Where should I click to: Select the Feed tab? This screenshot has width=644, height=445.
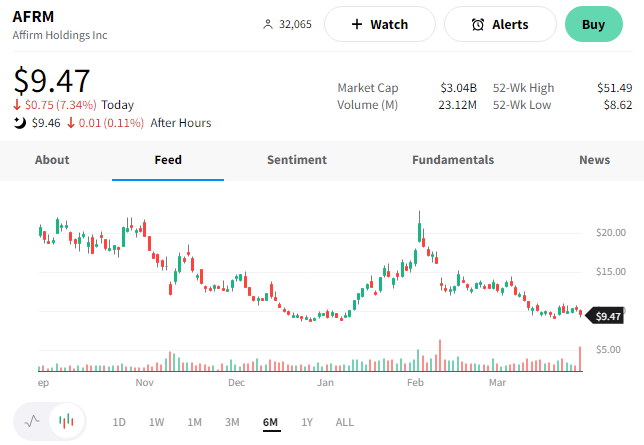(x=168, y=160)
